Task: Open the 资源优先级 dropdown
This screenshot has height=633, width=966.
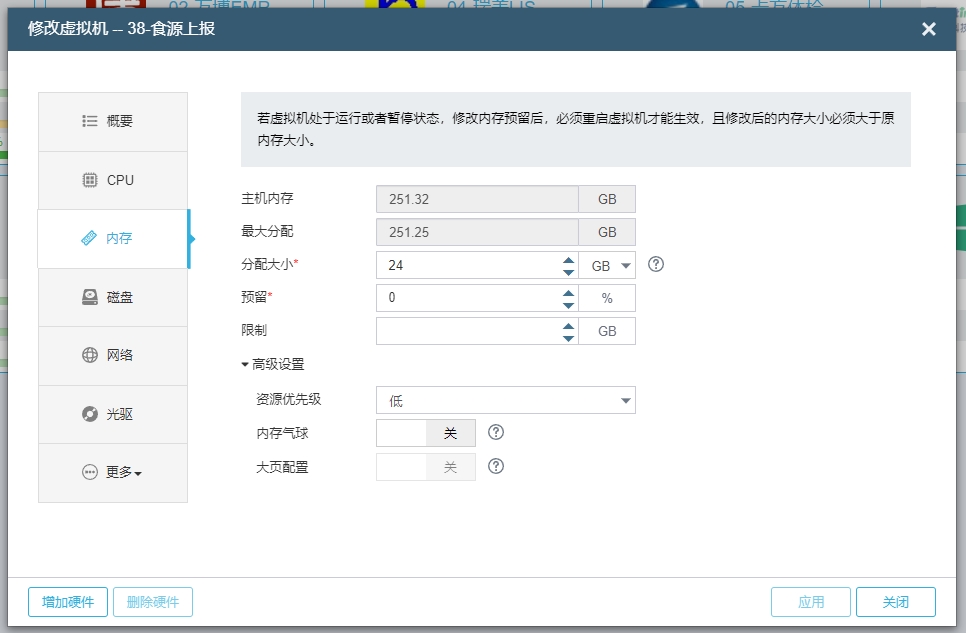Action: coord(505,401)
